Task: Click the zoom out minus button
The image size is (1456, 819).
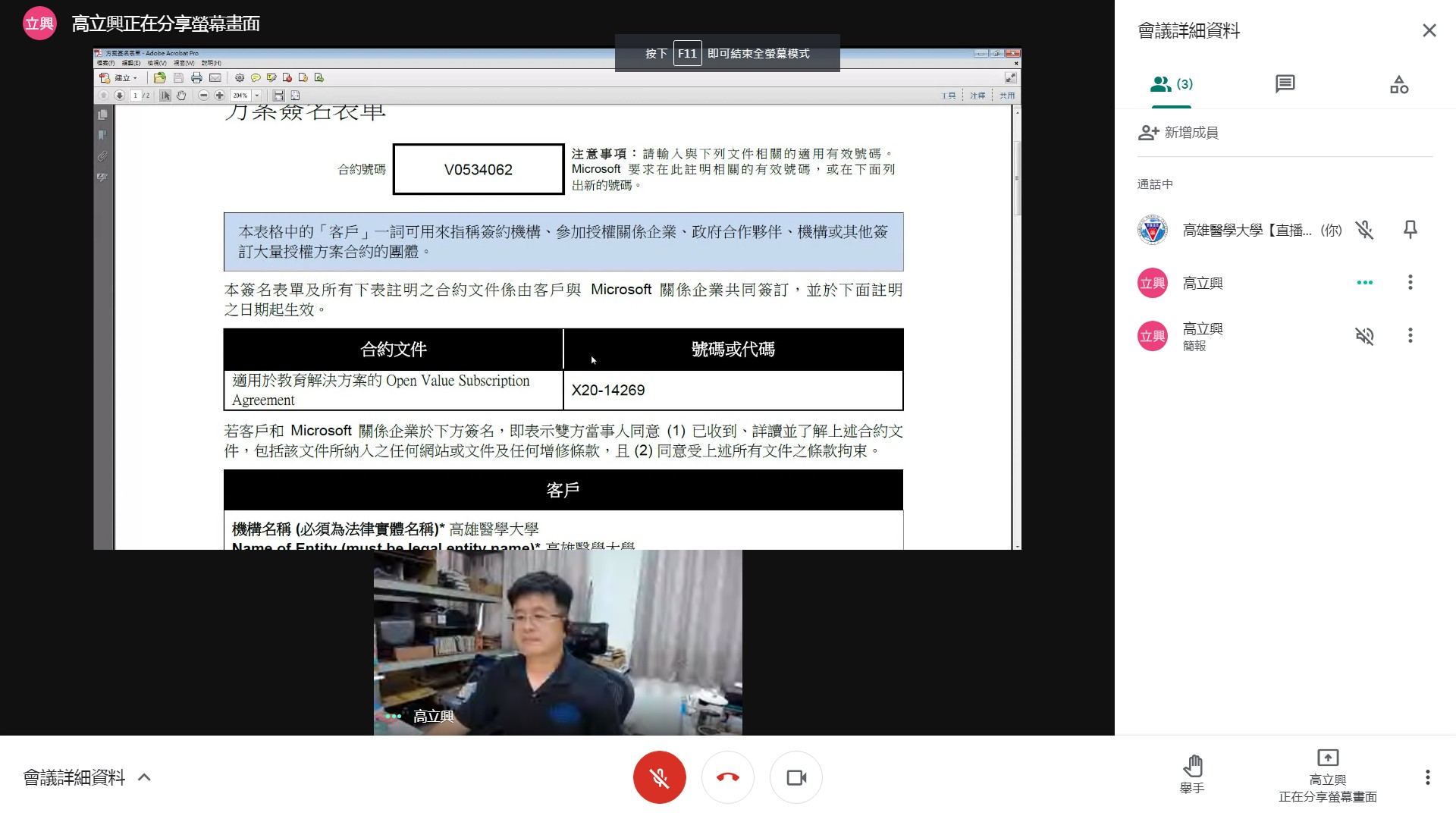Action: [203, 96]
